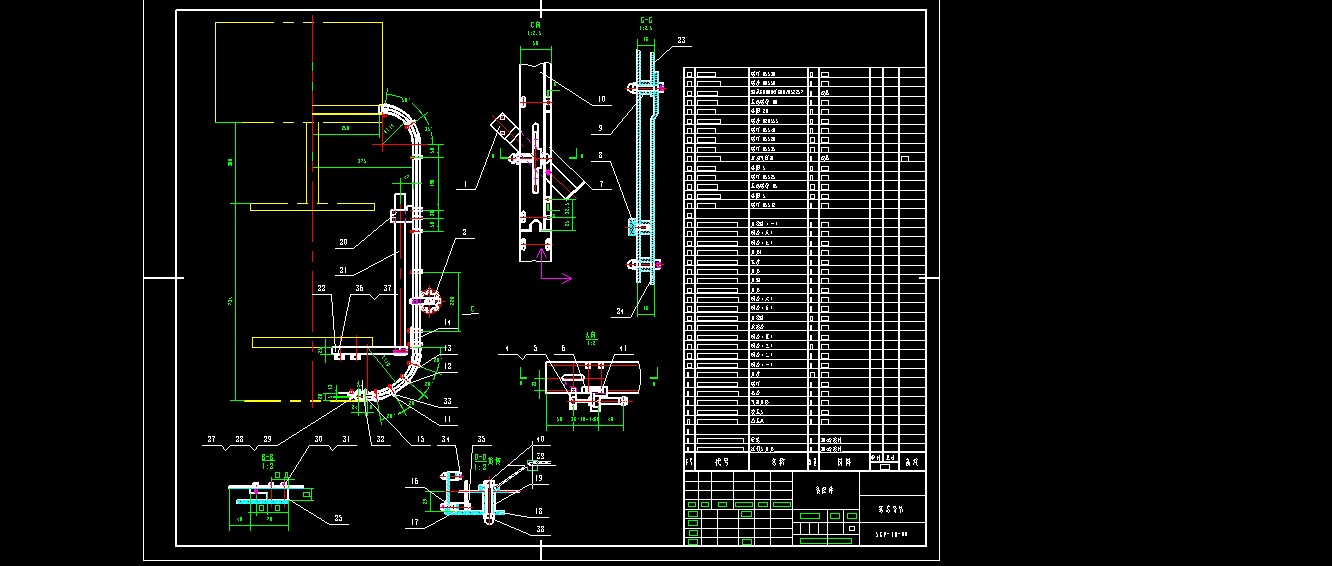The width and height of the screenshot is (1332, 566).
Task: Click part callout number 19
Action: pyautogui.click(x=539, y=478)
